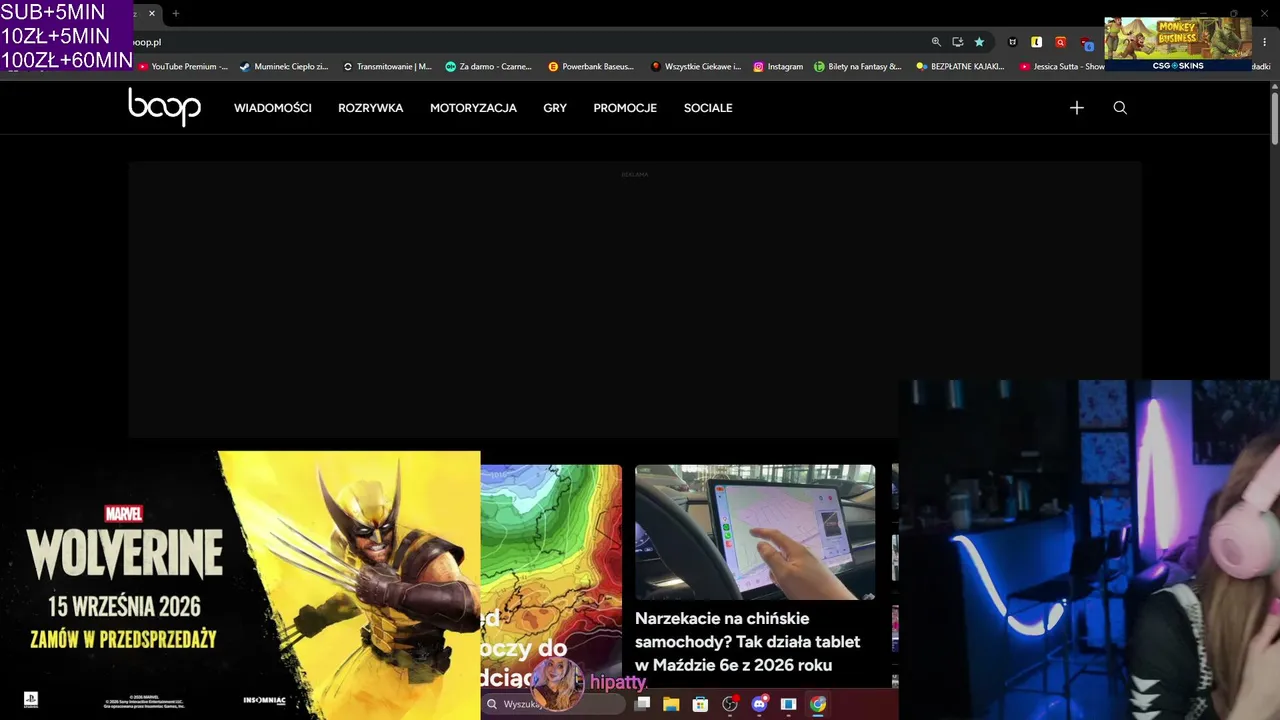Switch to Google Chrome in the taskbar
Image resolution: width=1280 pixels, height=720 pixels.
pos(818,704)
